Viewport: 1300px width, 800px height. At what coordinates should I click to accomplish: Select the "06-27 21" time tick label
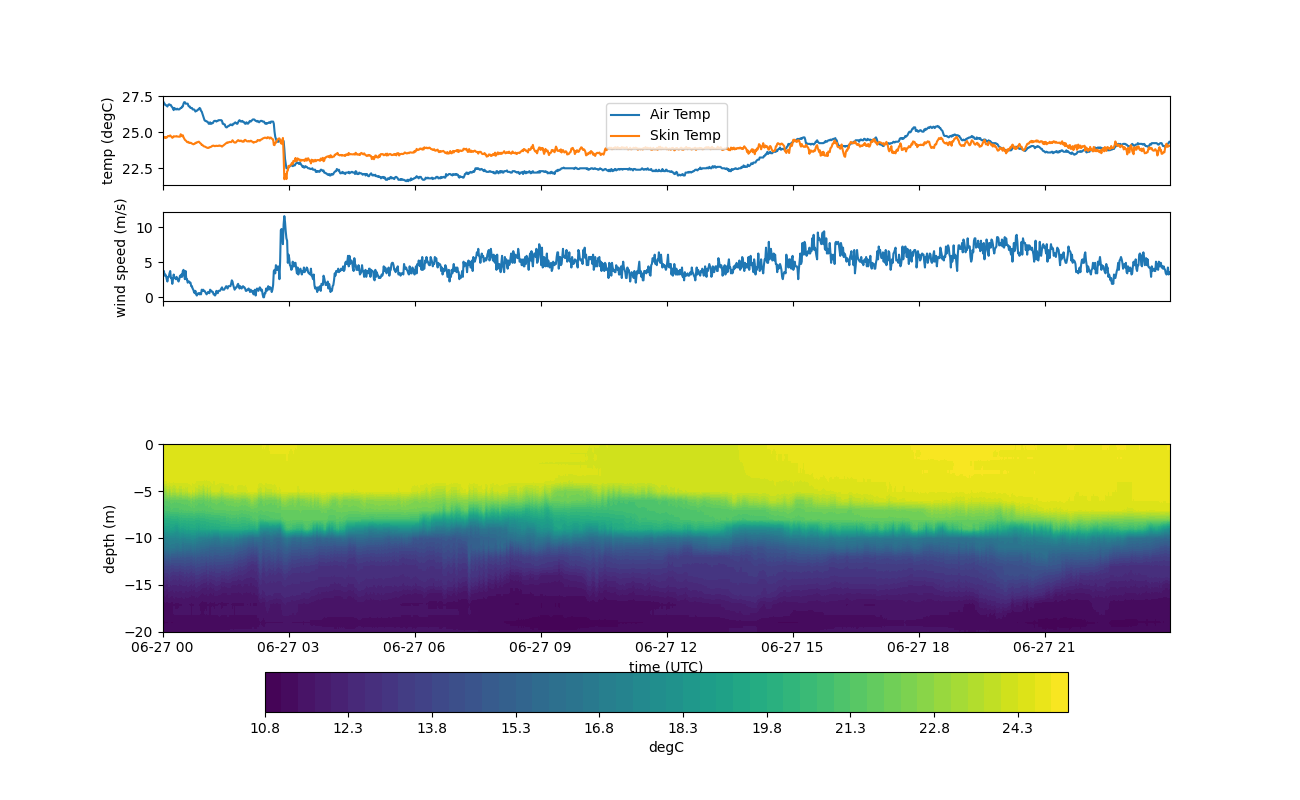point(1044,648)
